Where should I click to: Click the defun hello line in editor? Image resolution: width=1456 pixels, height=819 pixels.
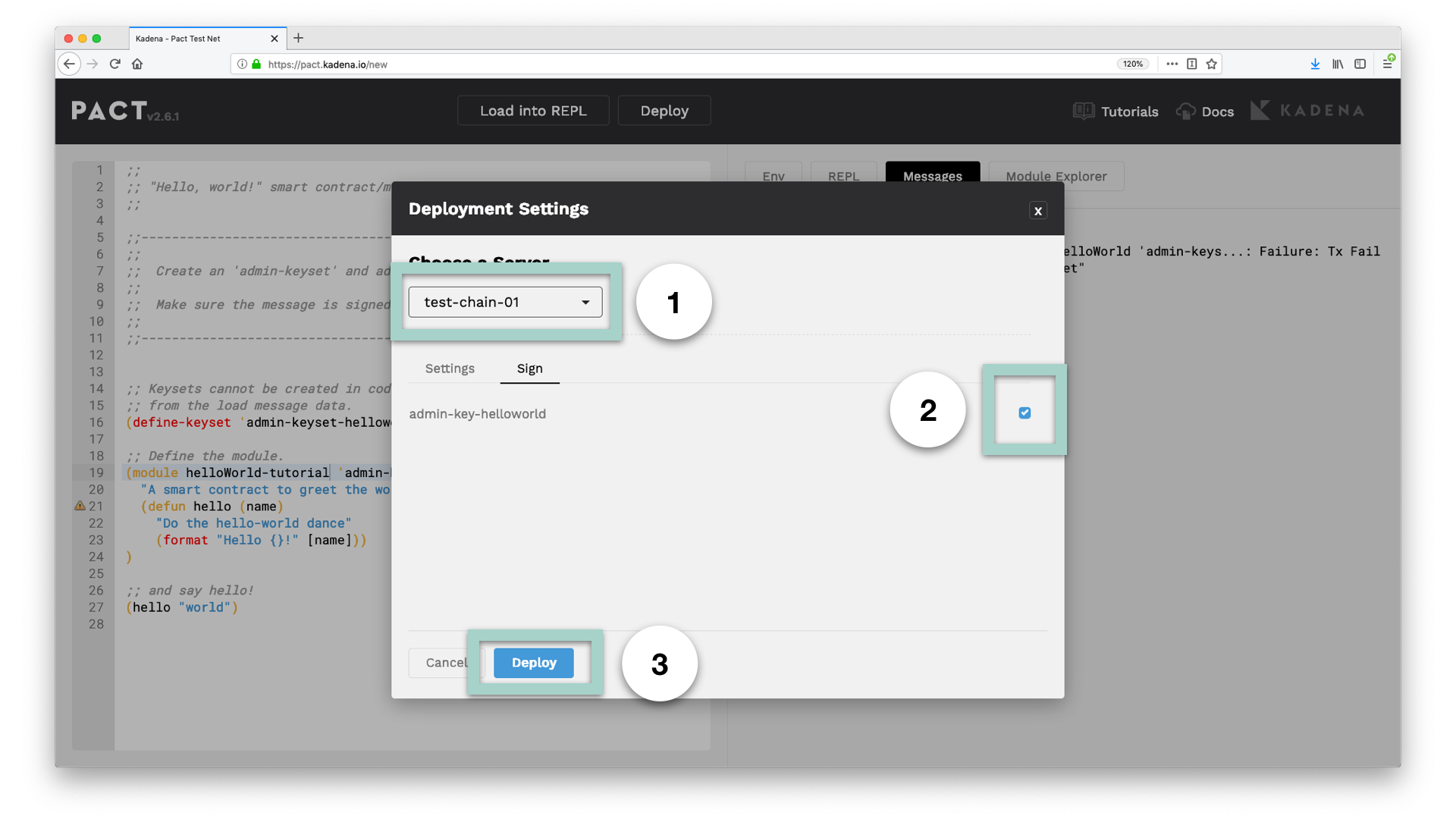coord(212,507)
